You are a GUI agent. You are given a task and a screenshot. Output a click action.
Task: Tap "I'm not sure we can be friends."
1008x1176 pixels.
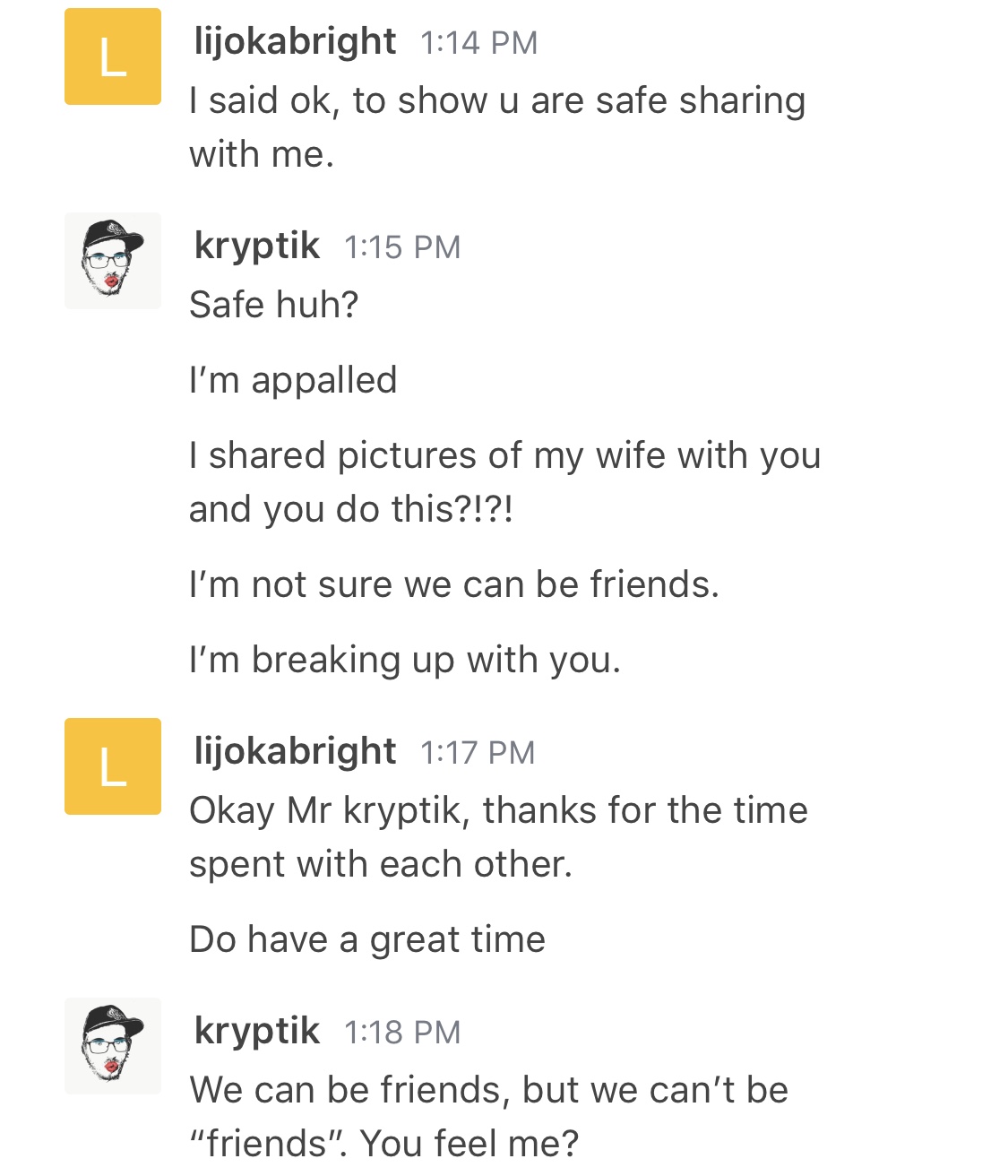[x=454, y=584]
